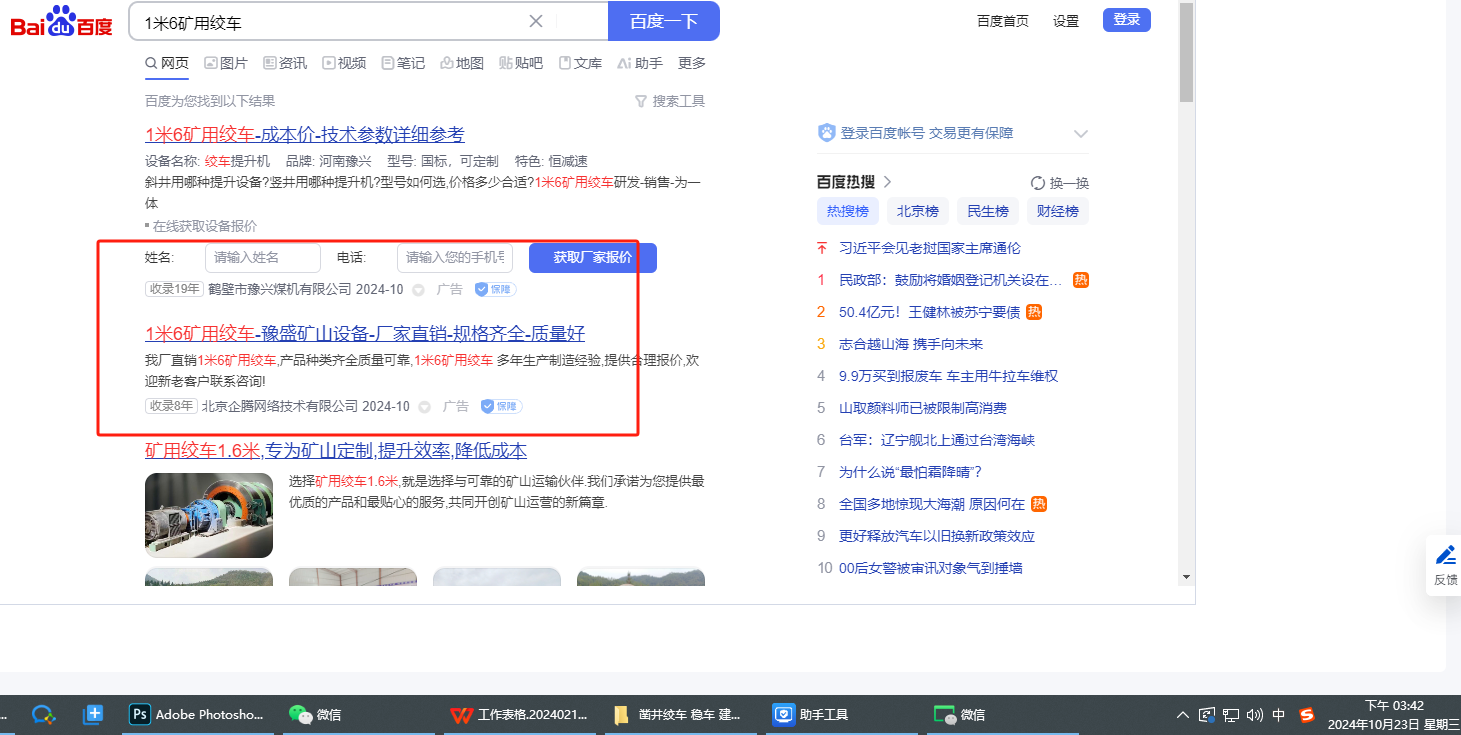The height and width of the screenshot is (735, 1461).
Task: Click the Baidu logo
Action: [x=62, y=21]
